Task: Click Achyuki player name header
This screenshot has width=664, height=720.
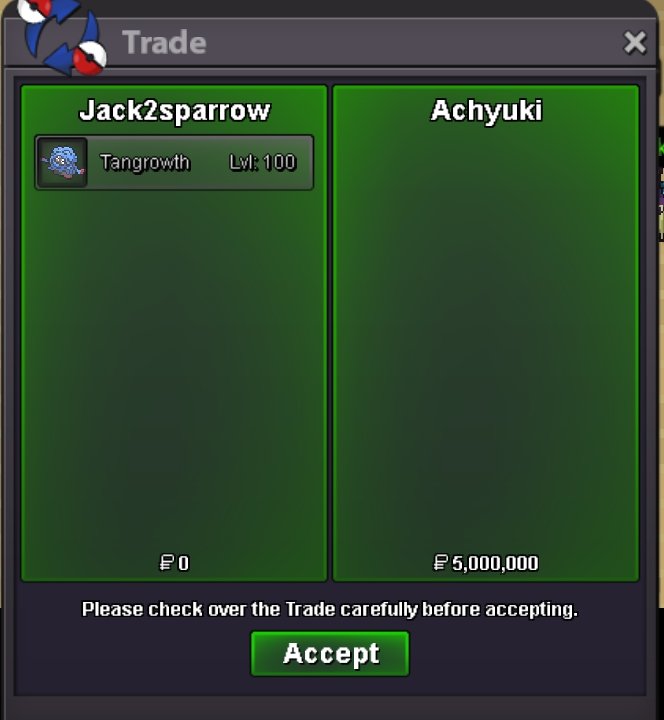Action: click(x=486, y=111)
